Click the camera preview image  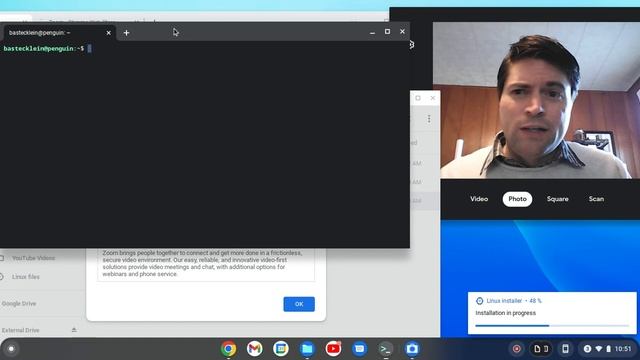point(536,100)
